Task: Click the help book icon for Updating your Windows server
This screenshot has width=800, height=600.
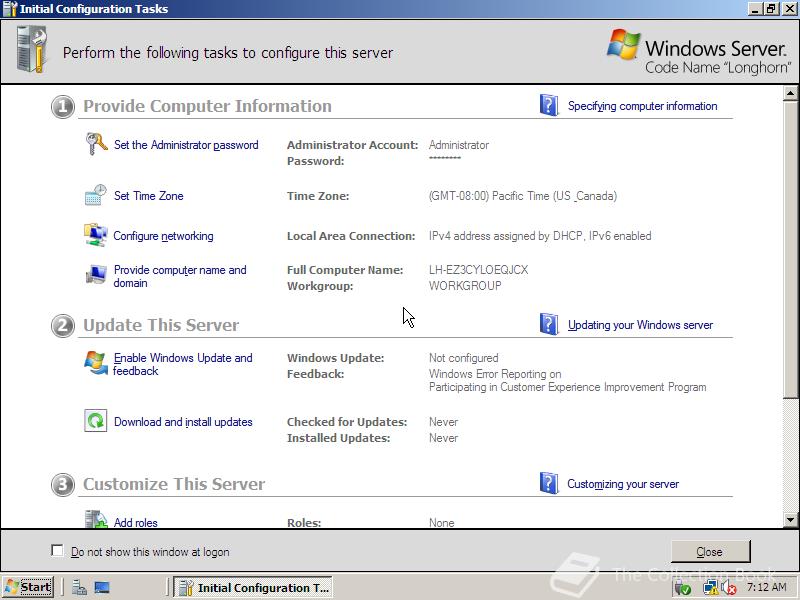Action: pos(549,324)
